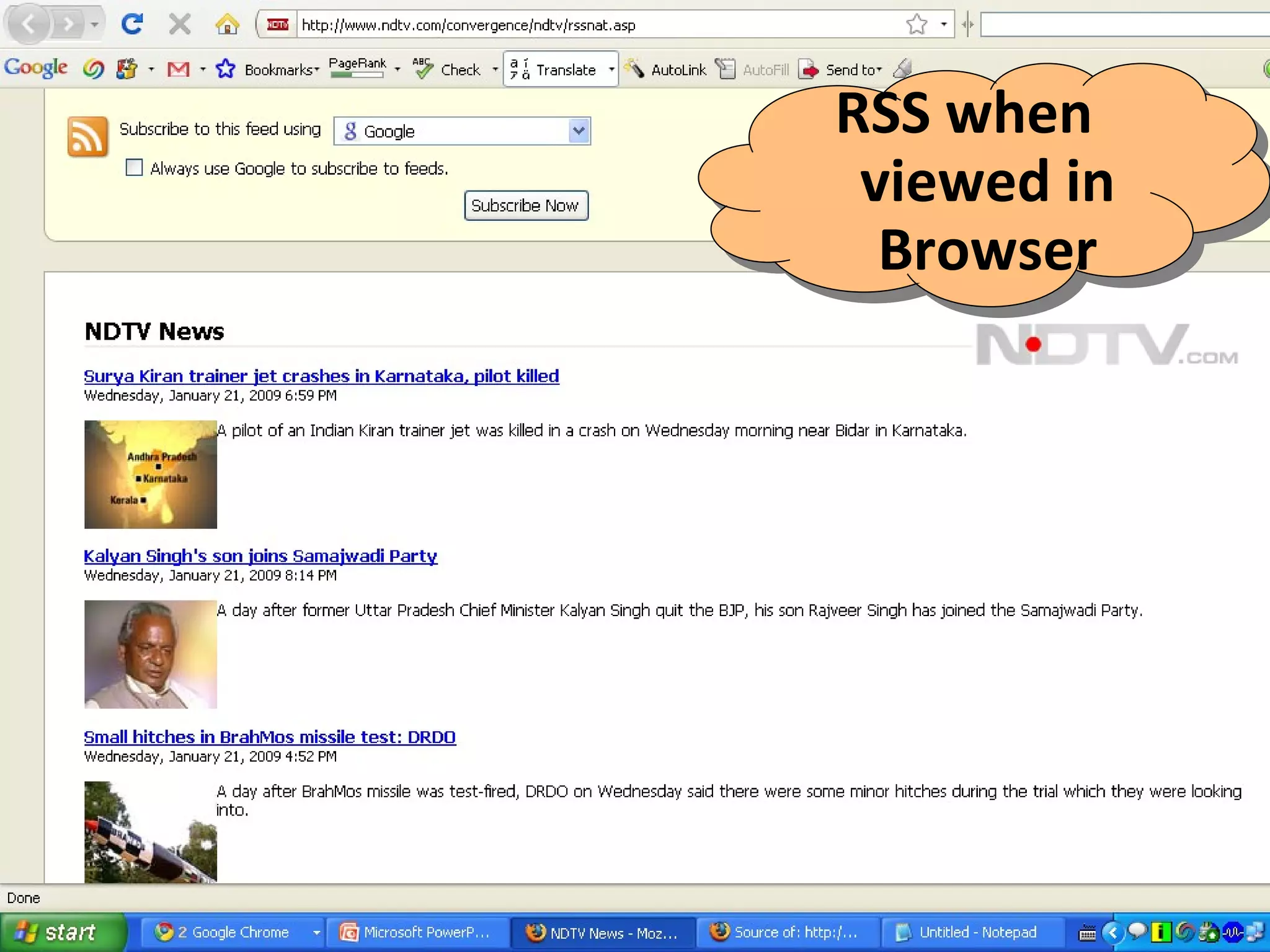Open the feed reader Google combo box
This screenshot has height=952, width=1270.
[x=462, y=131]
